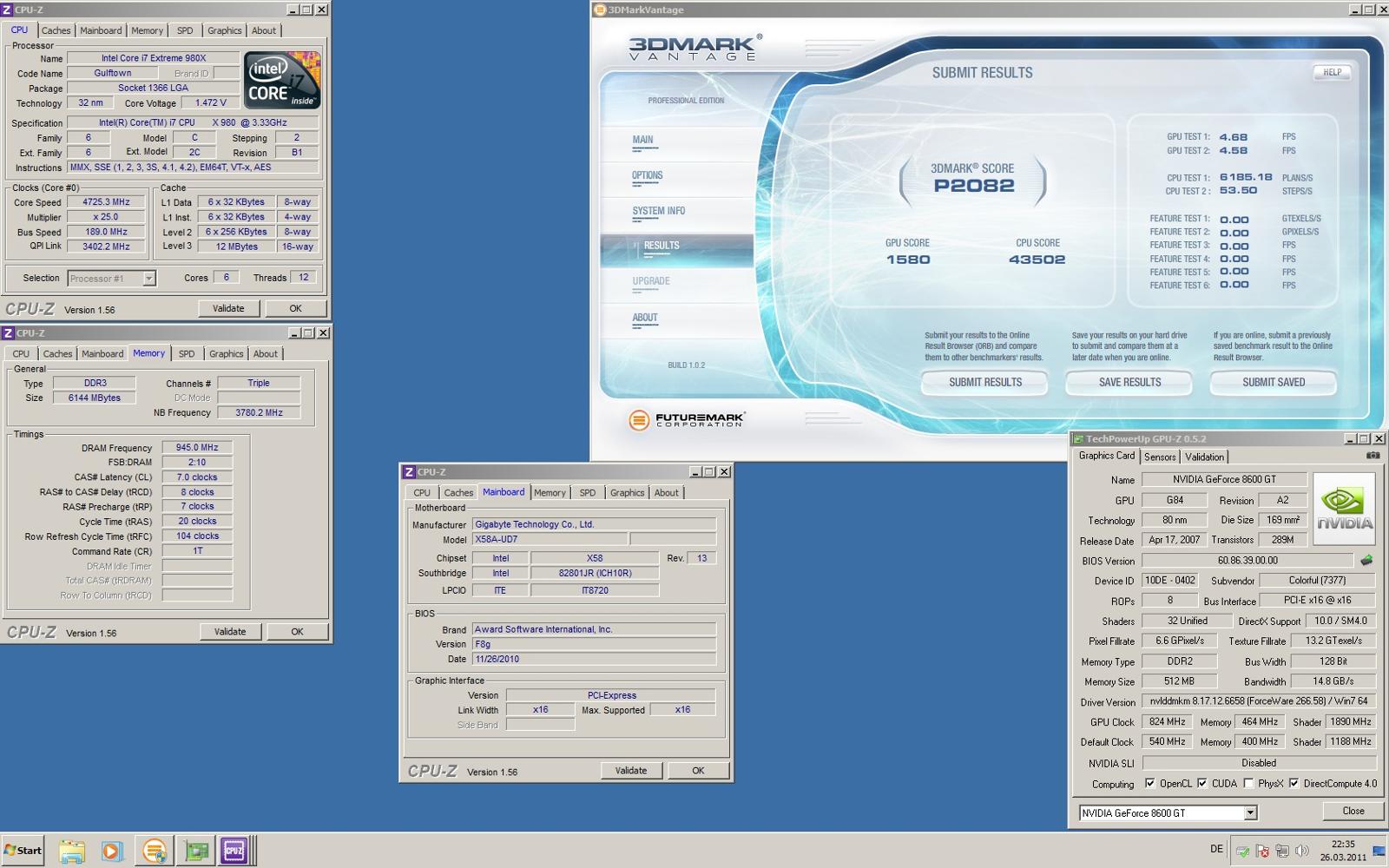Click the Intel Core i7 logo in CPU-Z

pos(282,80)
